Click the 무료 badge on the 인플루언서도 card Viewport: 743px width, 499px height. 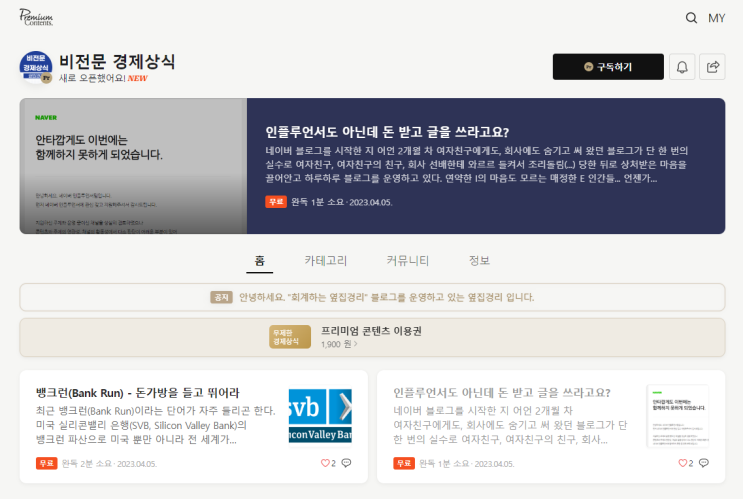coord(404,463)
